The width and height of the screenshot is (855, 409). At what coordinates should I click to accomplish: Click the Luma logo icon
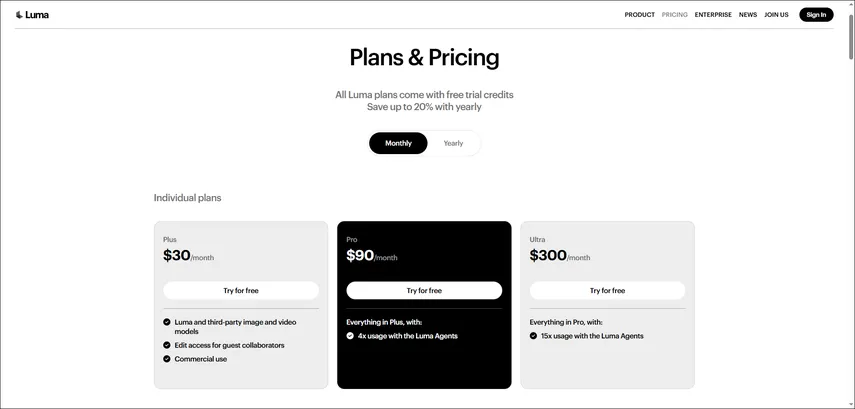click(19, 15)
